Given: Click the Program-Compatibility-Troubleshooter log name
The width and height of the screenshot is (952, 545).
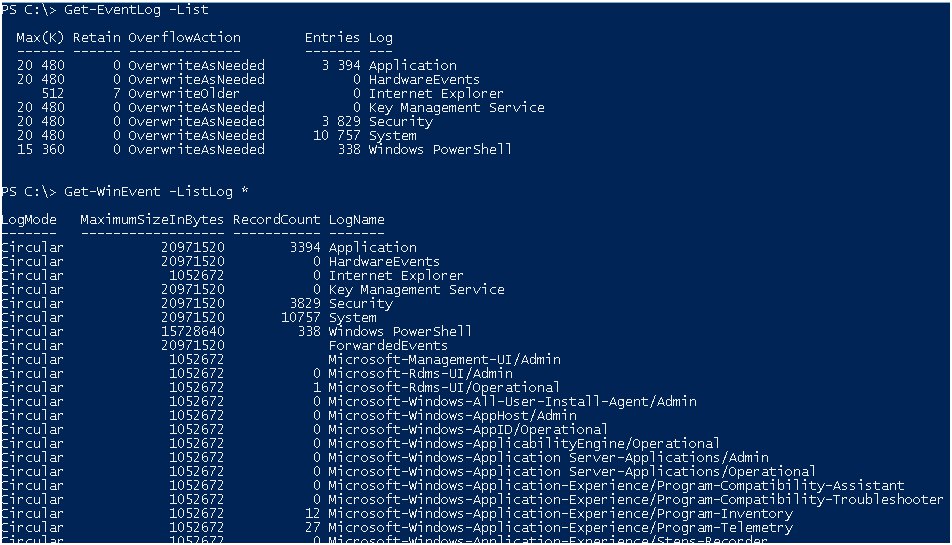Looking at the screenshot, I should tap(635, 500).
